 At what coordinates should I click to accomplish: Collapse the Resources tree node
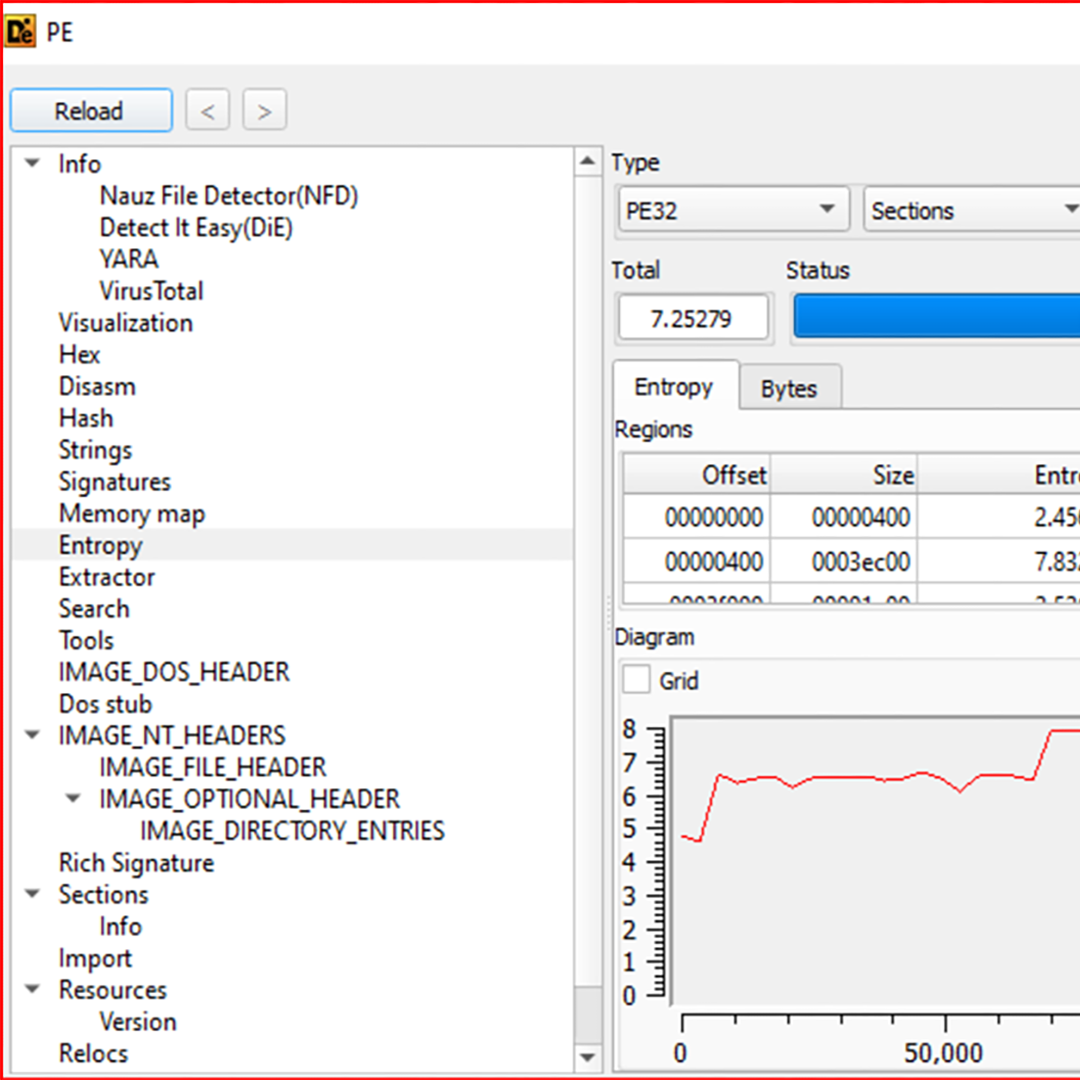(32, 990)
